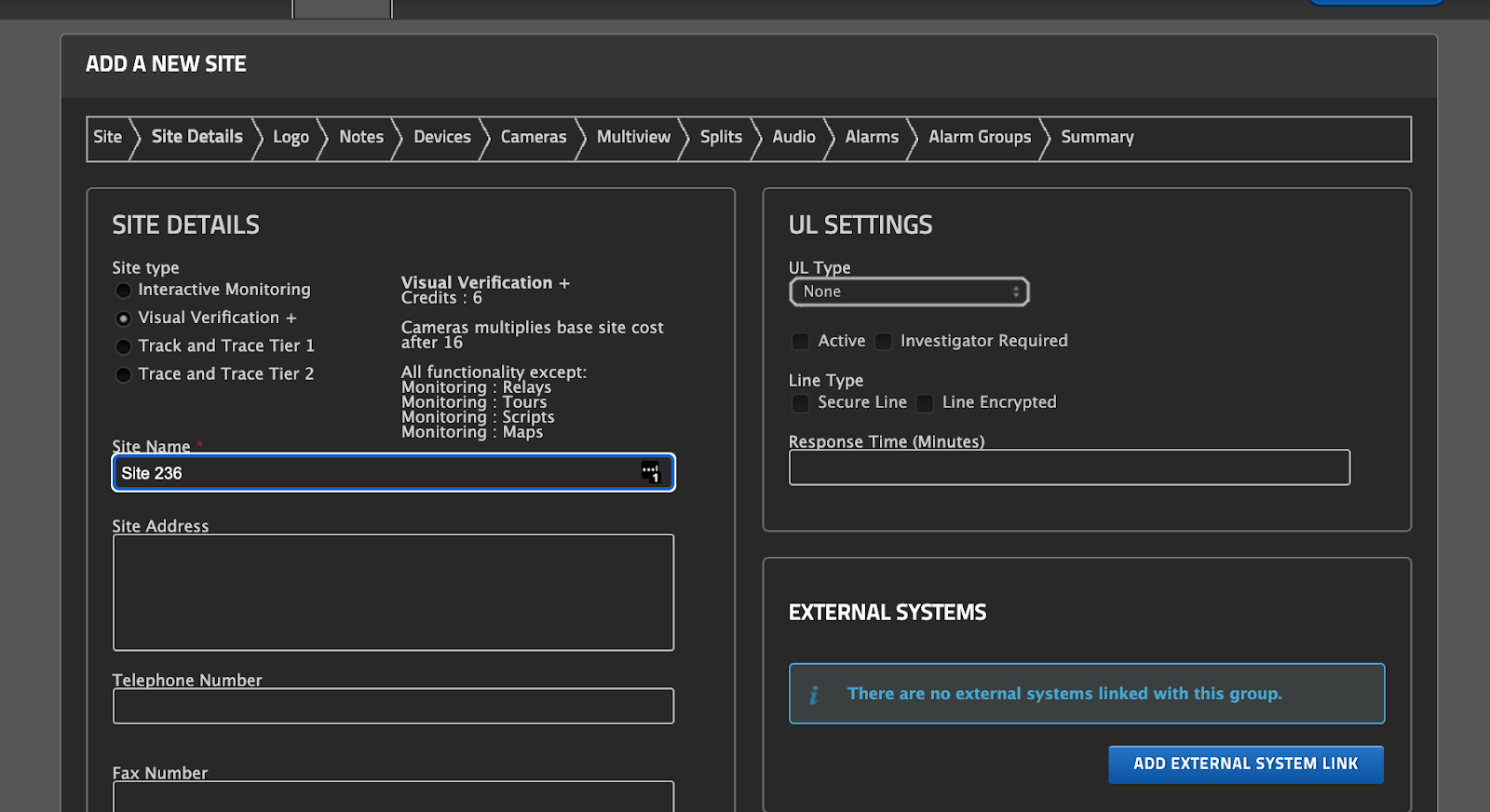Click the 'EXTERNAL SYSTEMS' heading

coord(887,613)
